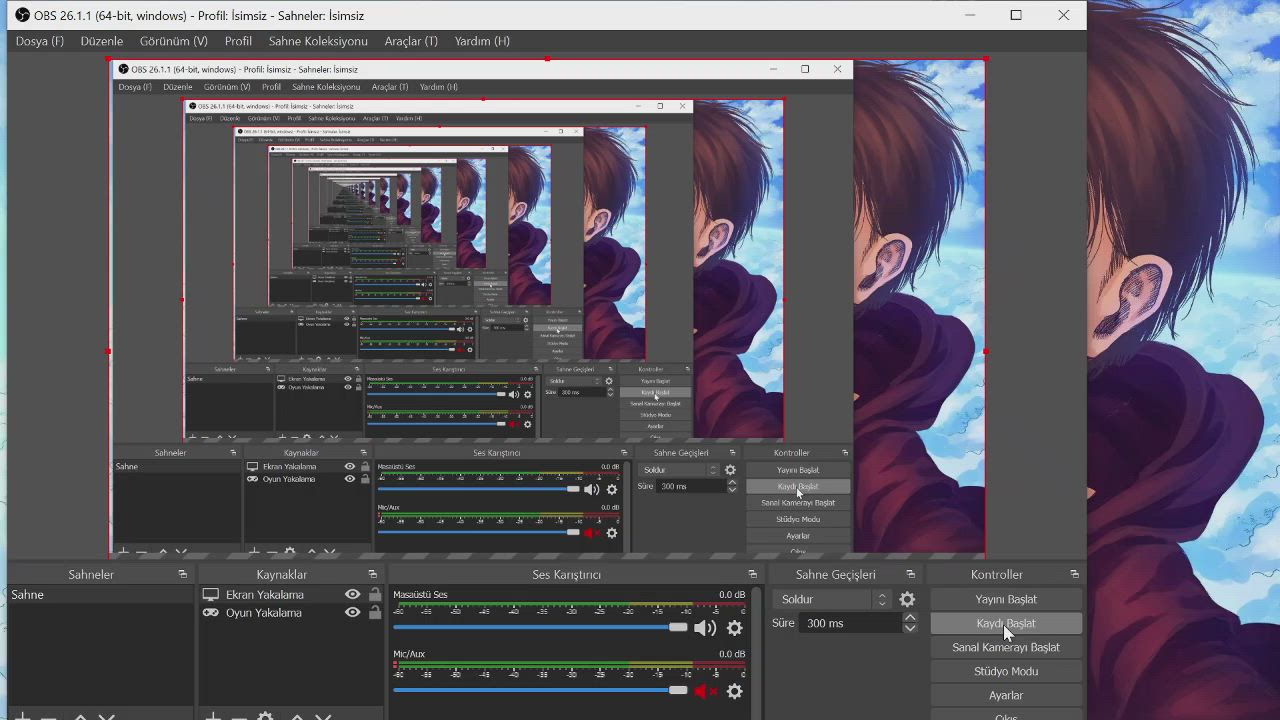The height and width of the screenshot is (720, 1280).
Task: Unmute Mic/Aux via the red speaker icon
Action: tap(706, 691)
